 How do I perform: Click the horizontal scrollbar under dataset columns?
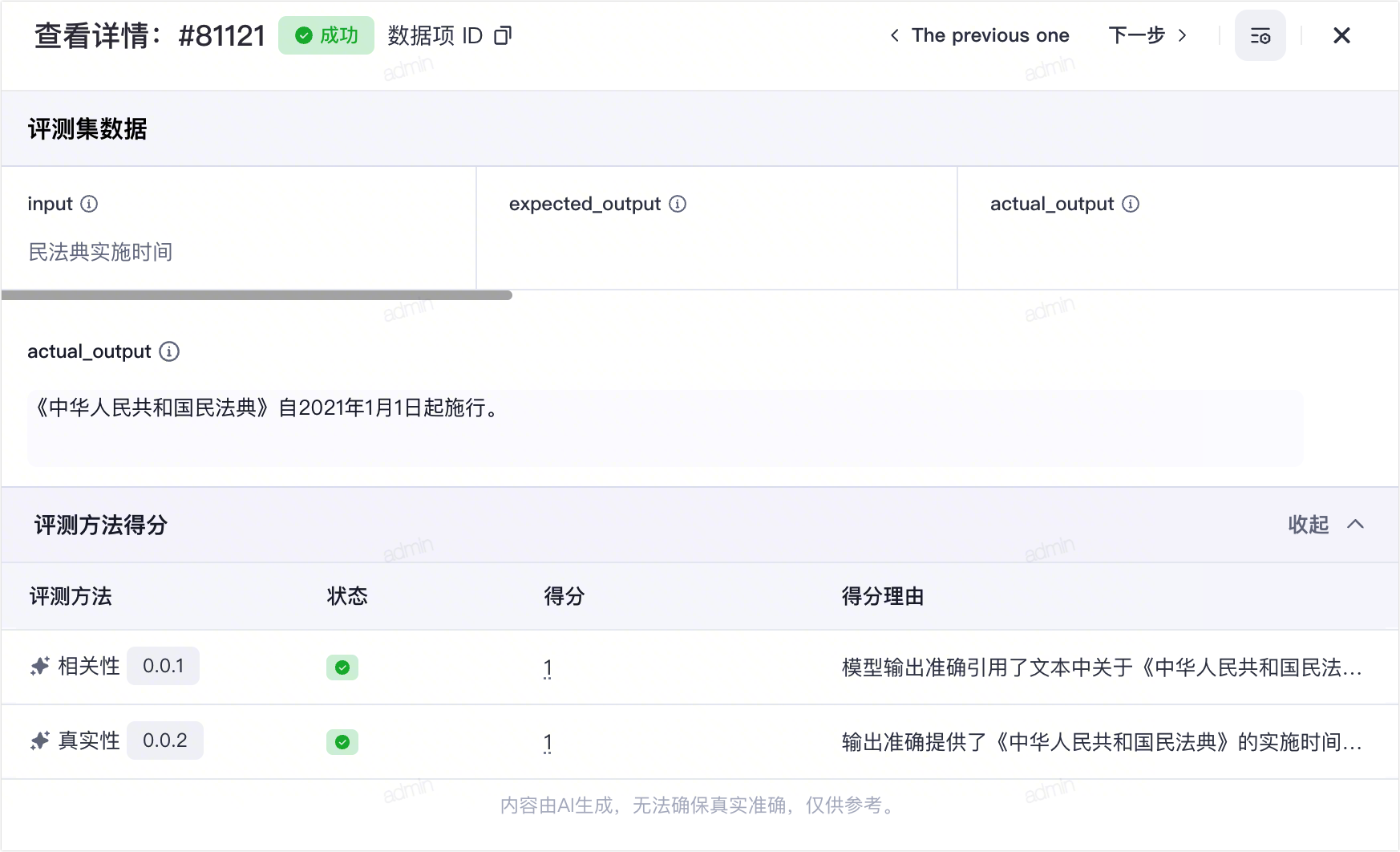tap(257, 295)
